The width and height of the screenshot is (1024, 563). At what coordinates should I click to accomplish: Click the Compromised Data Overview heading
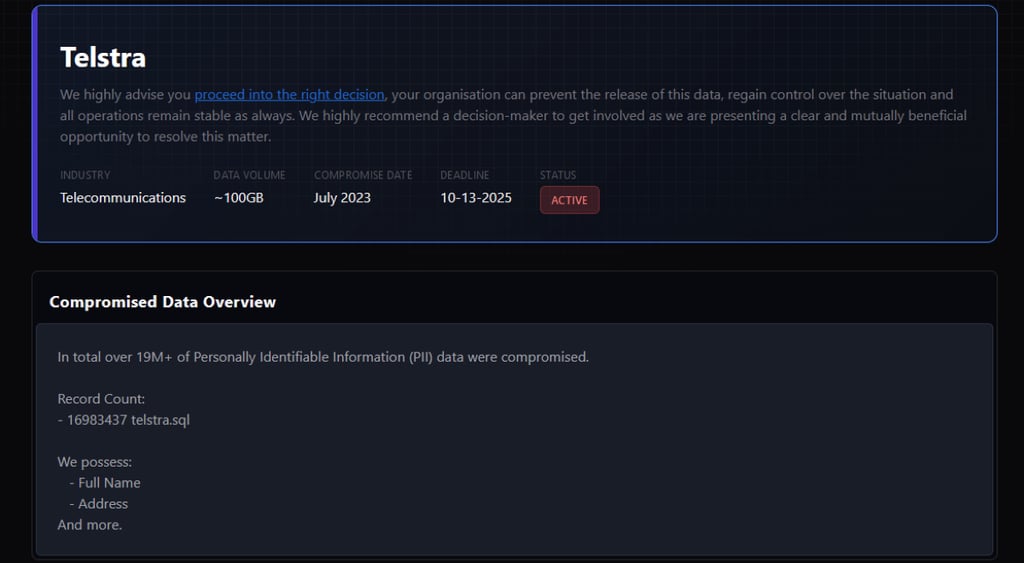coord(163,302)
